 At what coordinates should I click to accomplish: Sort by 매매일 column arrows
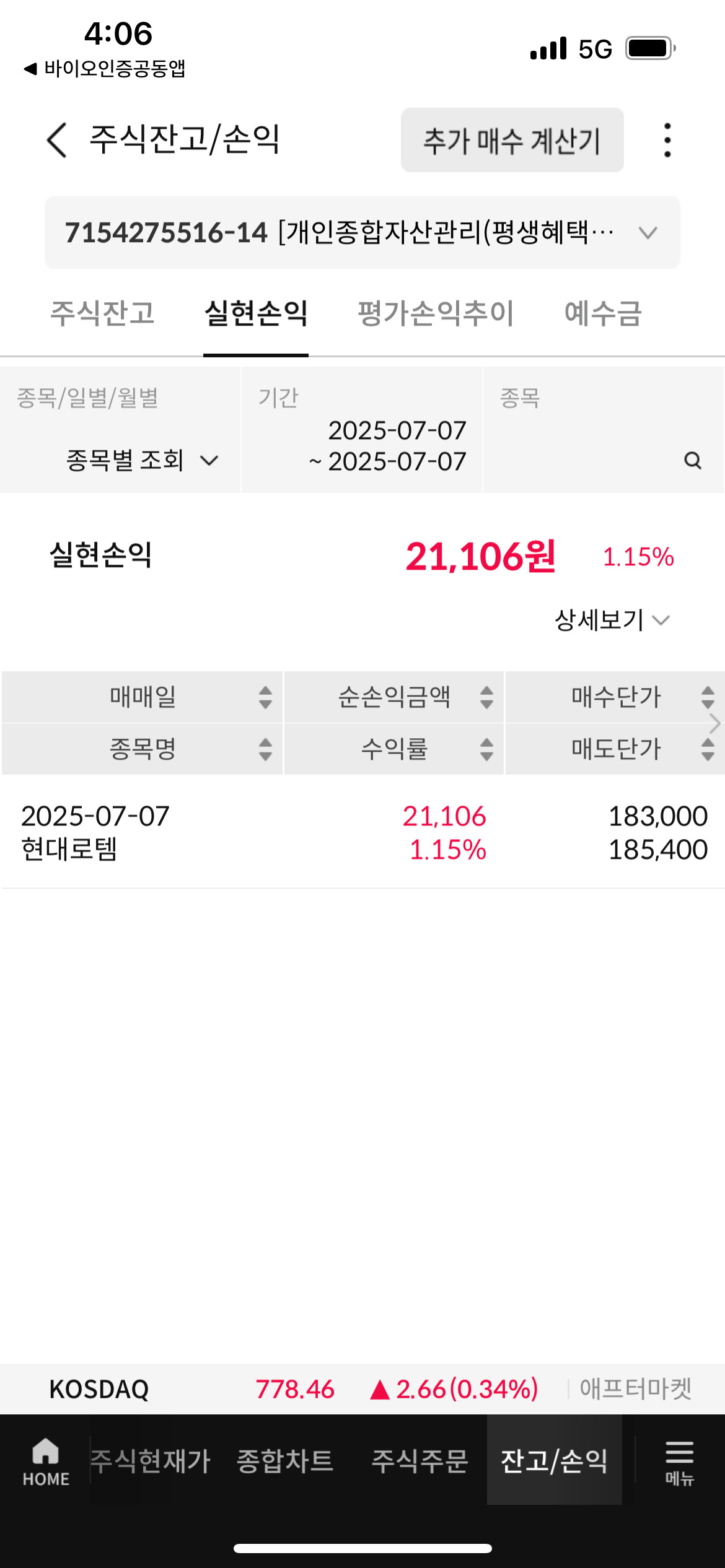265,697
